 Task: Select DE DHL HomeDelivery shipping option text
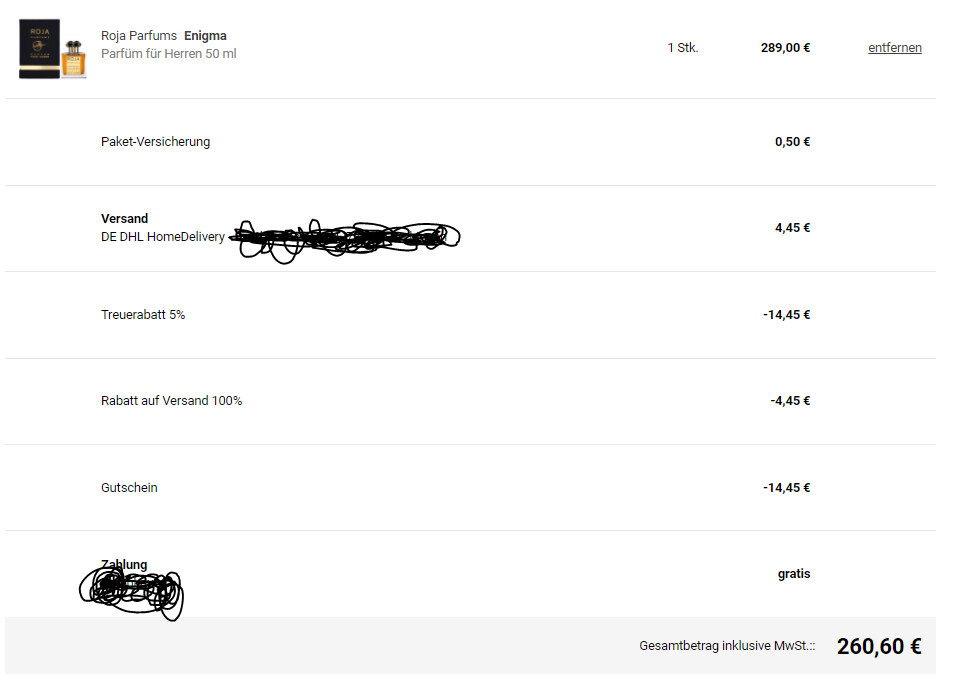pos(163,237)
